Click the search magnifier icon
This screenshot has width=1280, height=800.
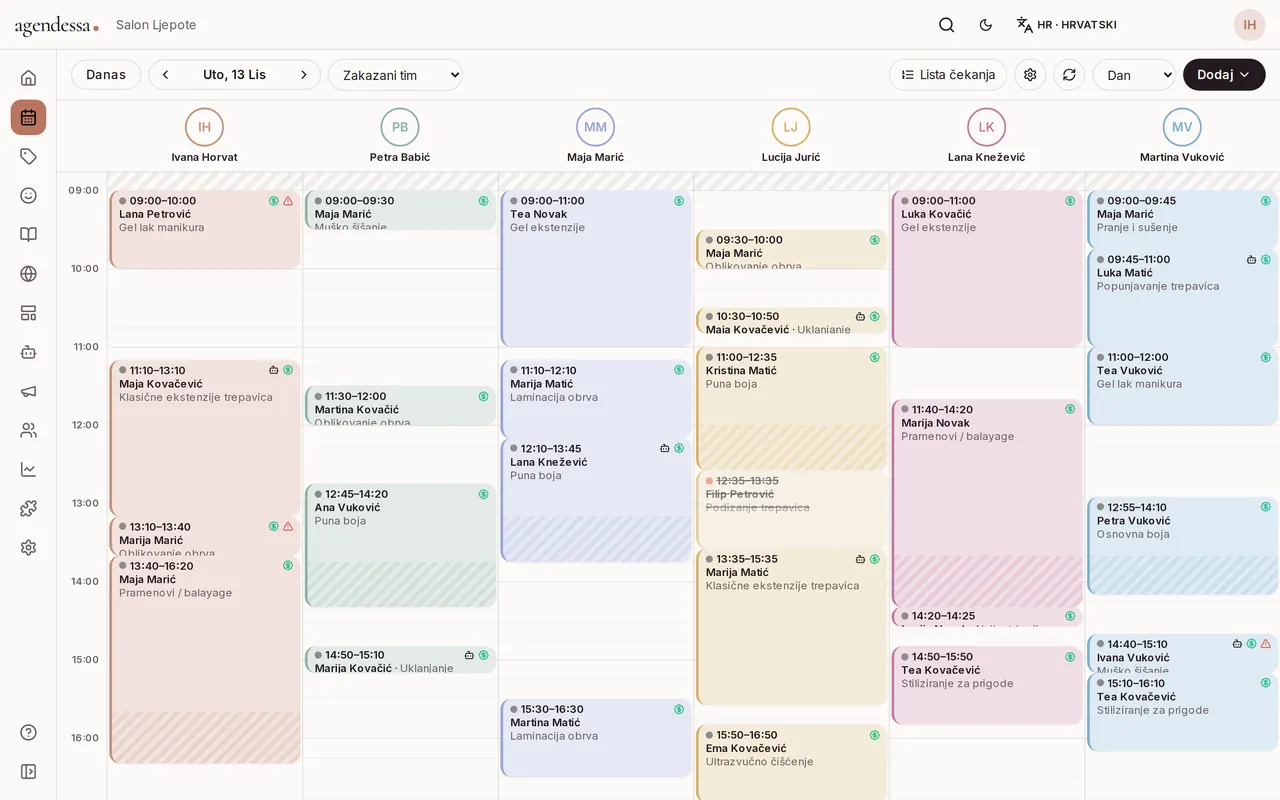[946, 25]
